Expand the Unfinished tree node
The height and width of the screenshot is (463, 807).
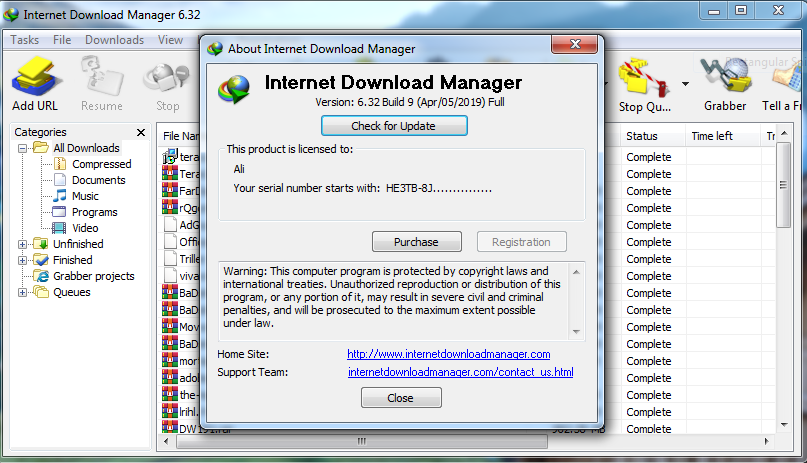(22, 244)
